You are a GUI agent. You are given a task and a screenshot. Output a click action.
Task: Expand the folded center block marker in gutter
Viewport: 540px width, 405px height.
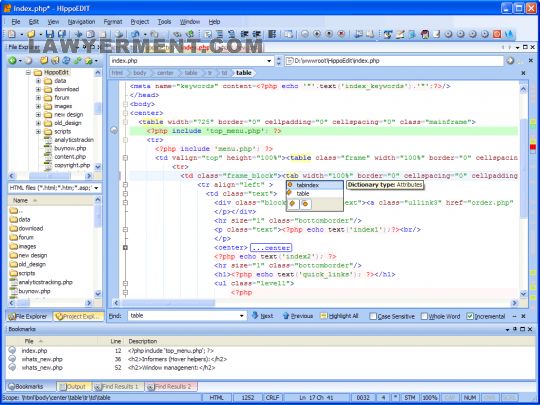click(125, 248)
